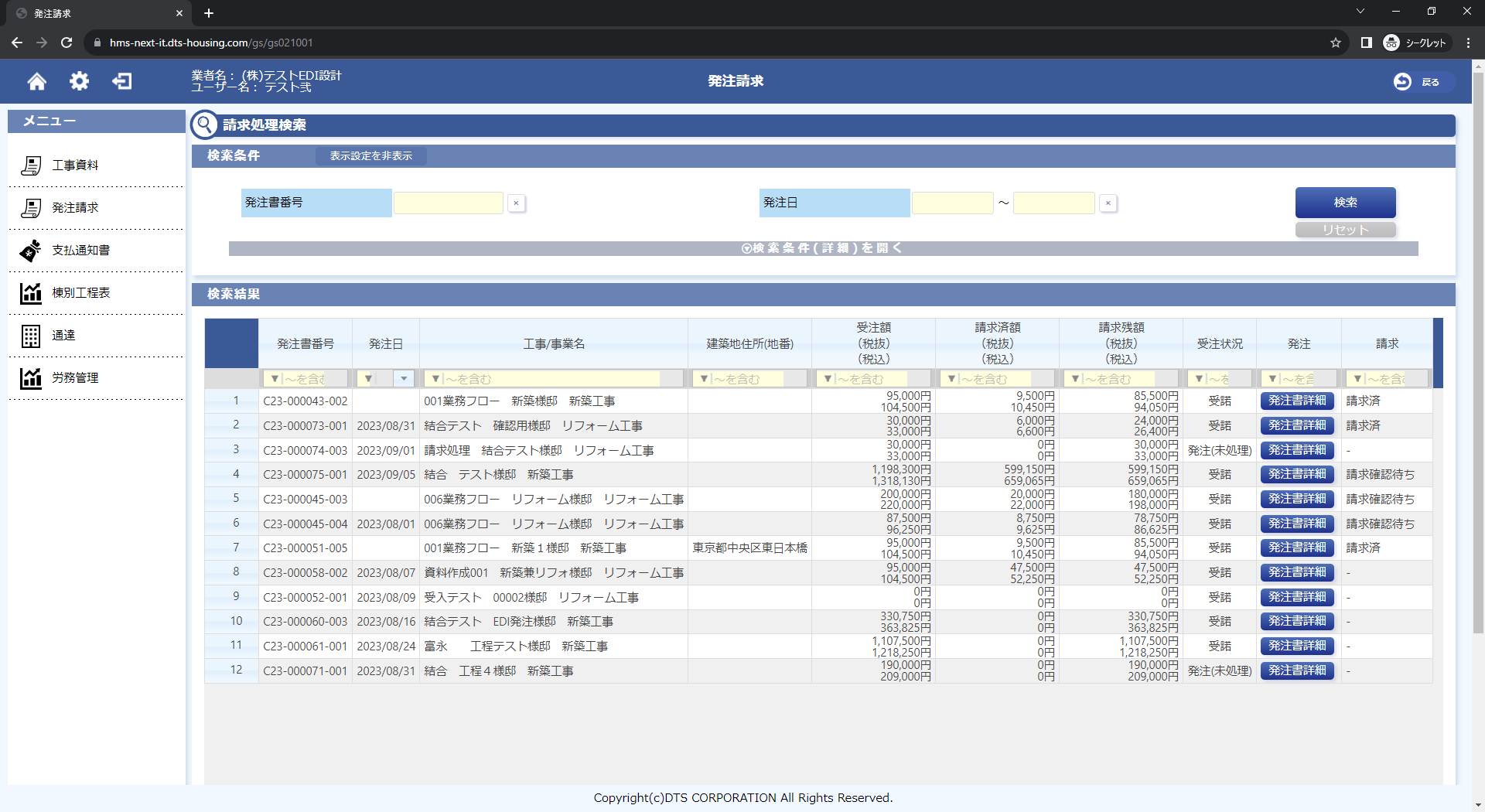Open filter menu for 発注書番号 column
The height and width of the screenshot is (812, 1485).
click(275, 379)
